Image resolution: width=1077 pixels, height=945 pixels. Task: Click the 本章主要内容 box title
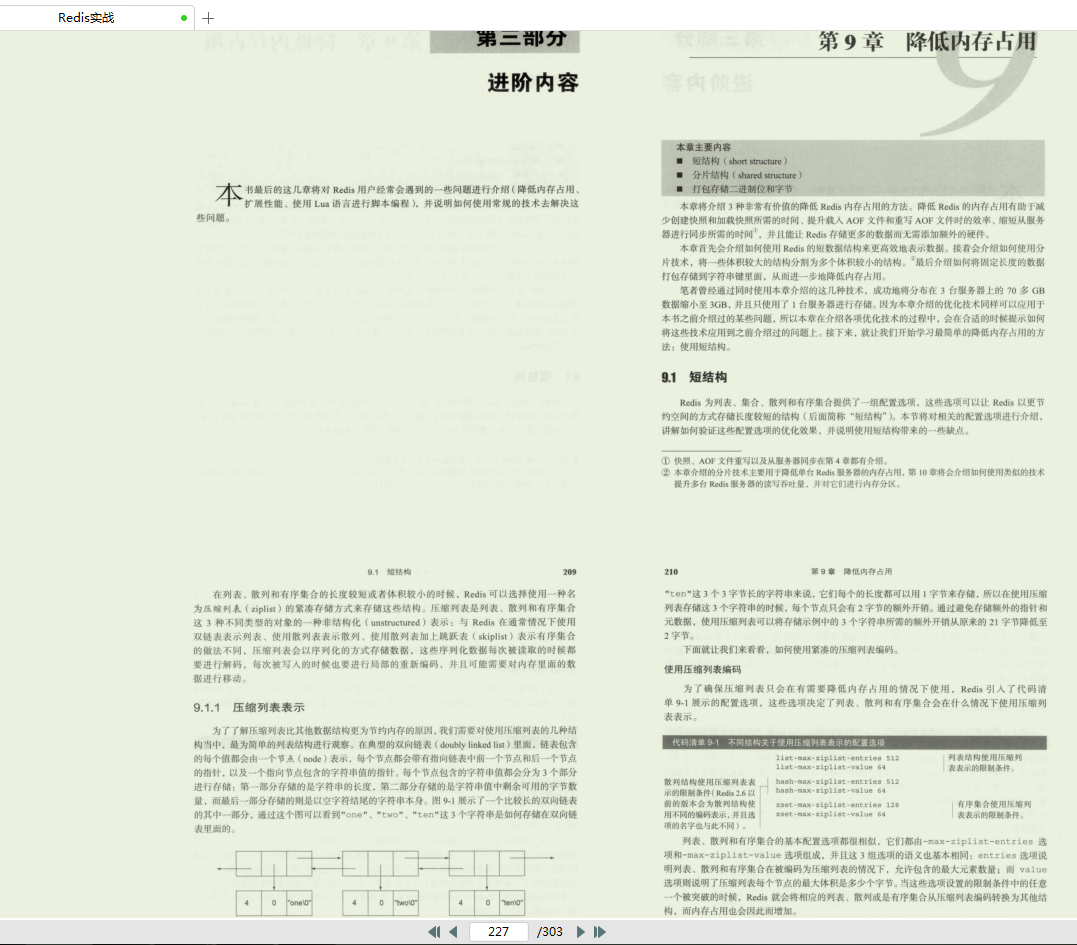(x=703, y=147)
